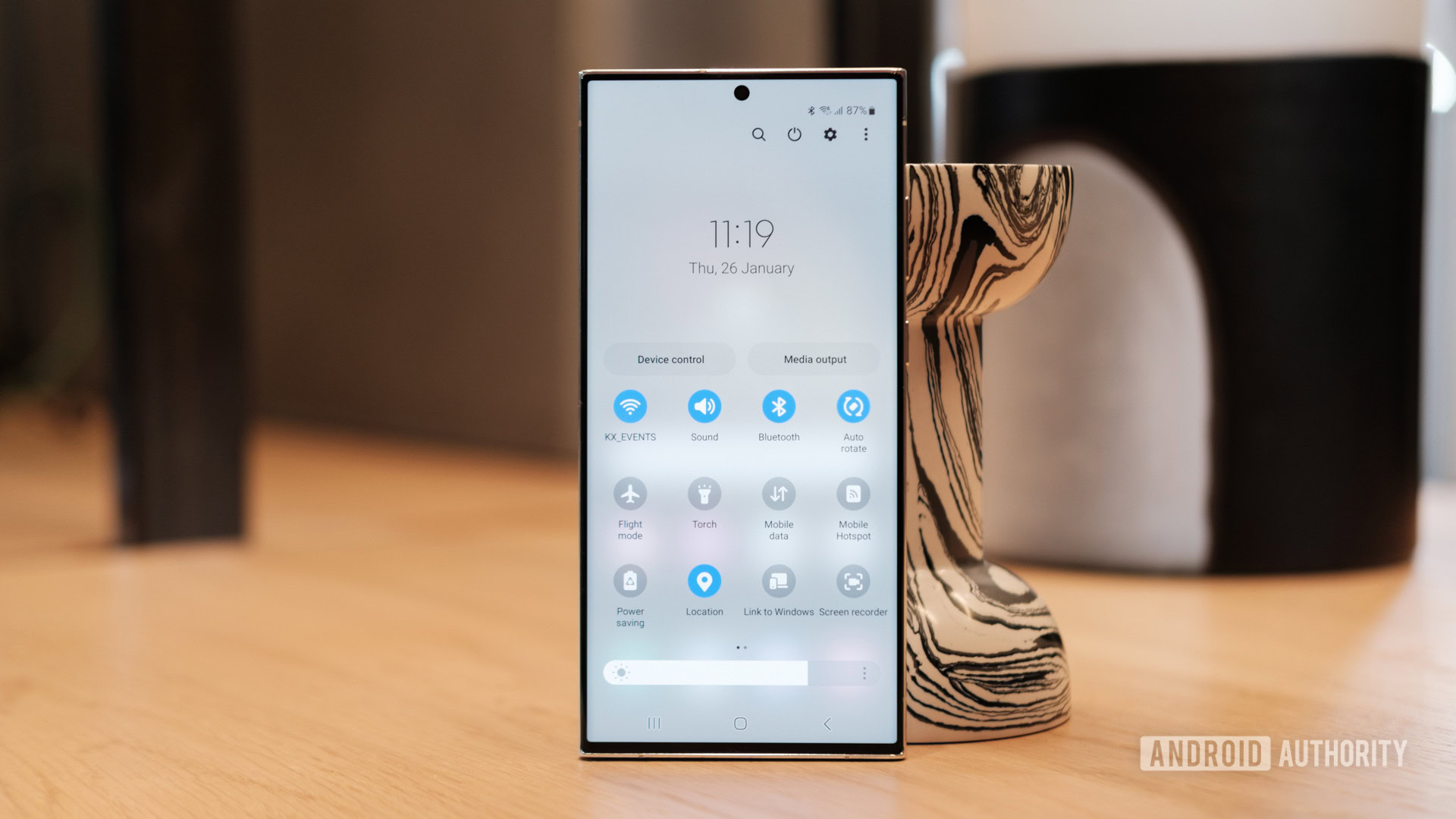The width and height of the screenshot is (1456, 819).
Task: Tap Power menu button
Action: tap(794, 134)
